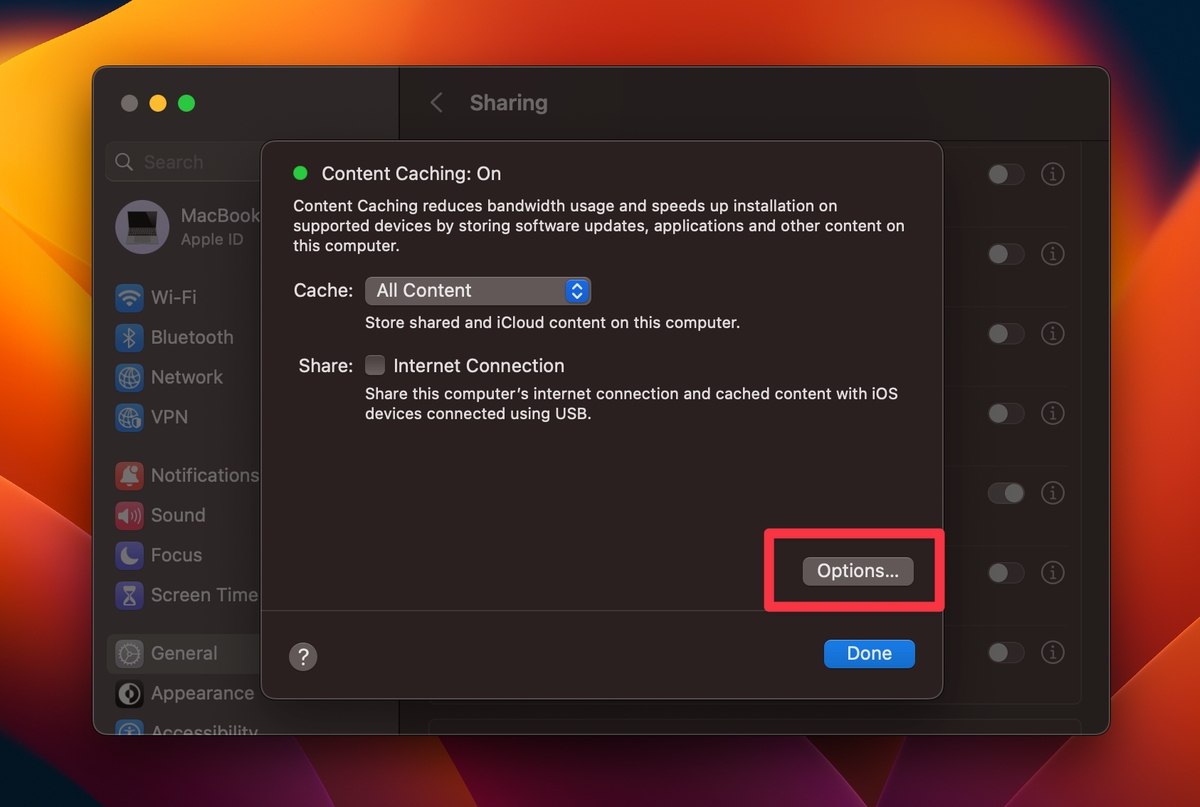Screen dimensions: 1200x807
Task: Click the Bluetooth icon in sidebar
Action: click(129, 338)
